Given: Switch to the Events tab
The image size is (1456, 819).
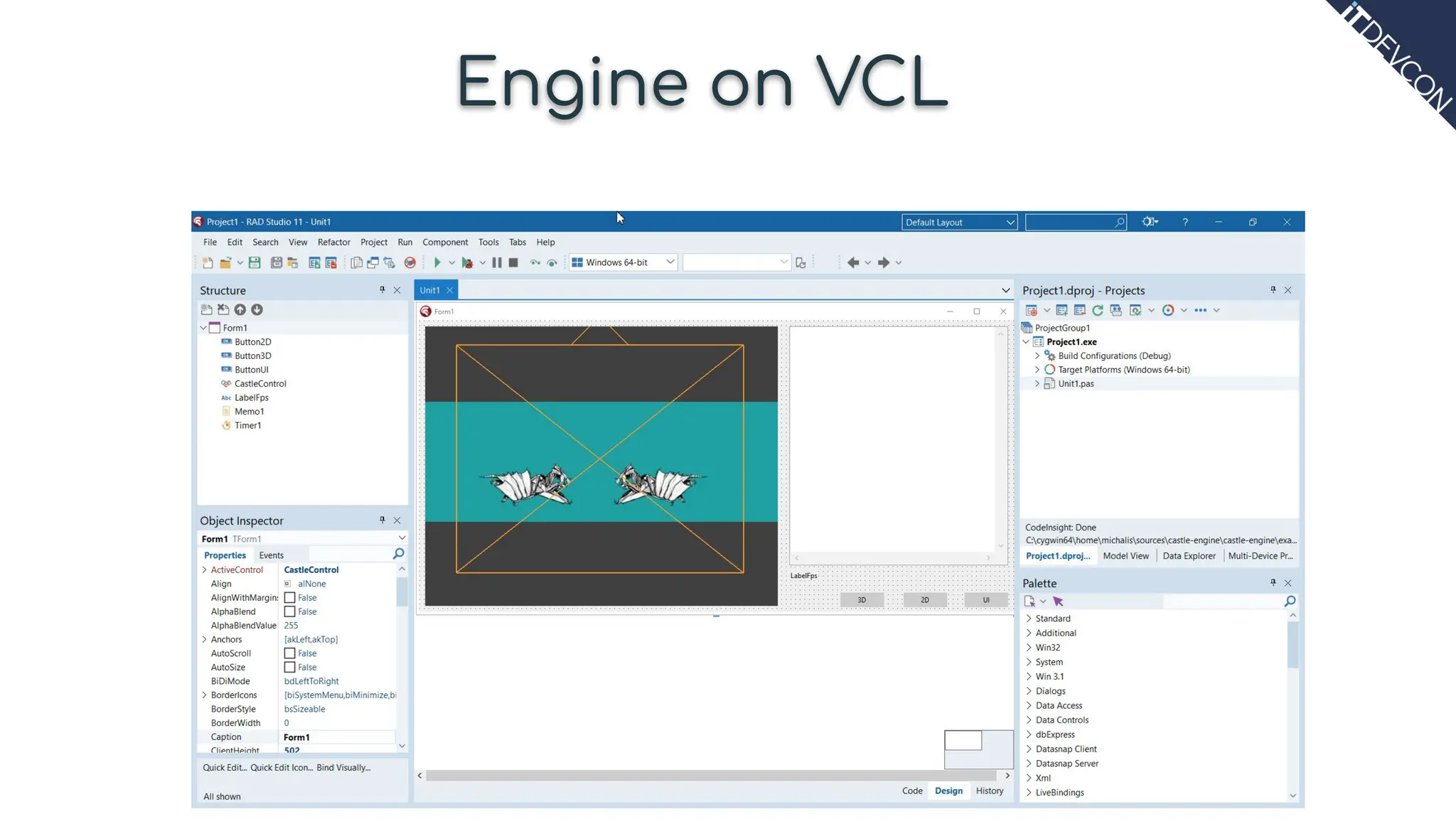Looking at the screenshot, I should 271,555.
